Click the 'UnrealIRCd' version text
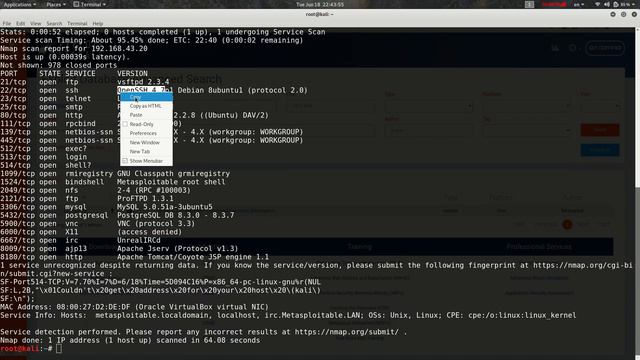640x360 pixels. (x=139, y=240)
